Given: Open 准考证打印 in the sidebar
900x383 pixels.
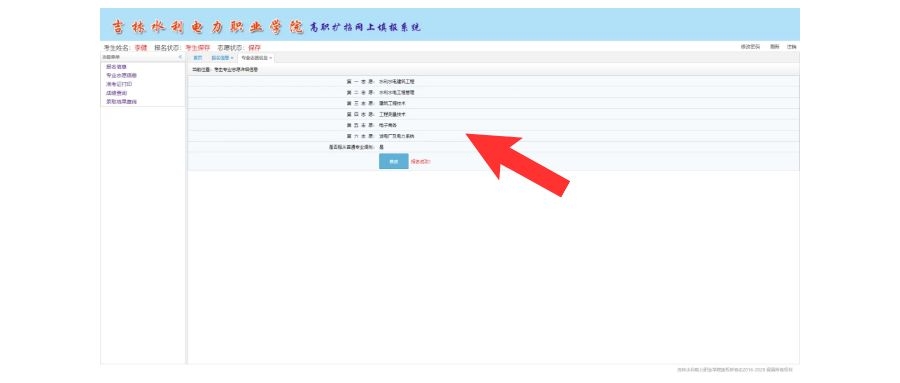Looking at the screenshot, I should click(x=119, y=84).
